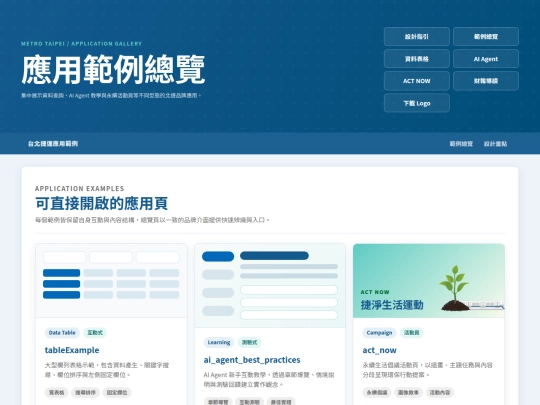Open the 設計指引 button in the header
Screen dimensions: 540x405
(x=417, y=37)
